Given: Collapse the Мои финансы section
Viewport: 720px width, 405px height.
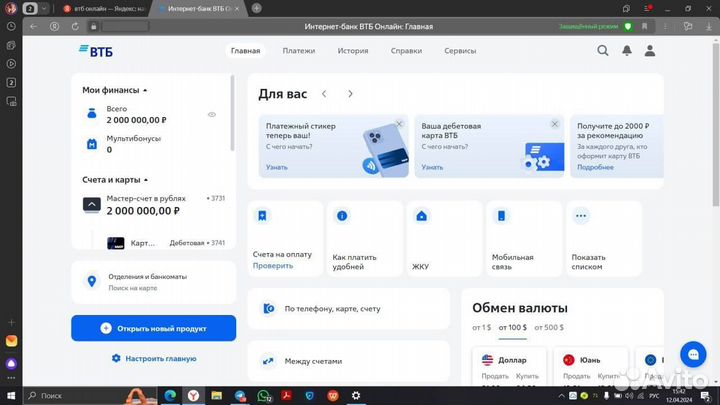Looking at the screenshot, I should click(145, 90).
